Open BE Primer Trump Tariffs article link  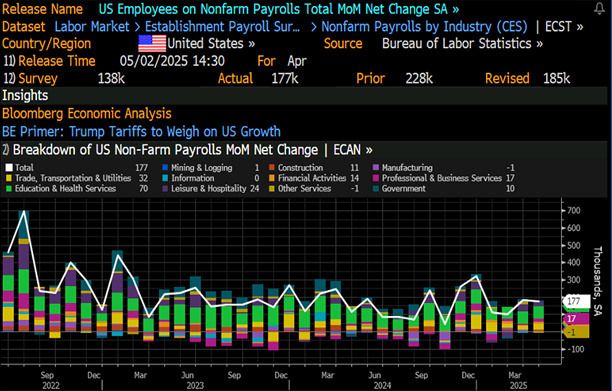(x=141, y=132)
